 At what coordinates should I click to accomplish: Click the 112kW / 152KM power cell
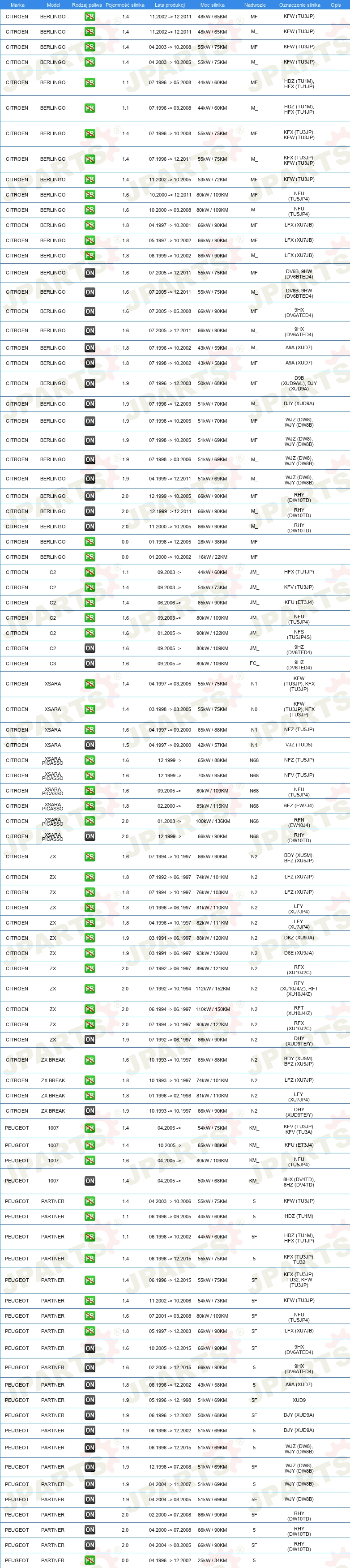pyautogui.click(x=213, y=989)
